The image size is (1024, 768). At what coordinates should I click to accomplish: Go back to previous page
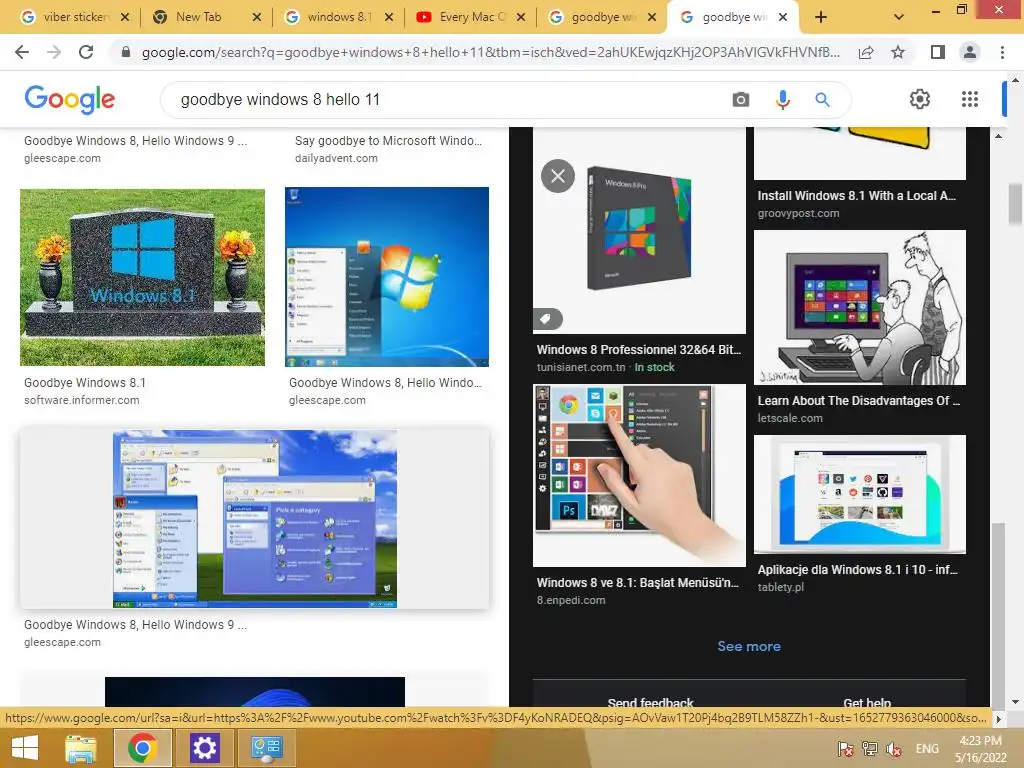click(22, 52)
